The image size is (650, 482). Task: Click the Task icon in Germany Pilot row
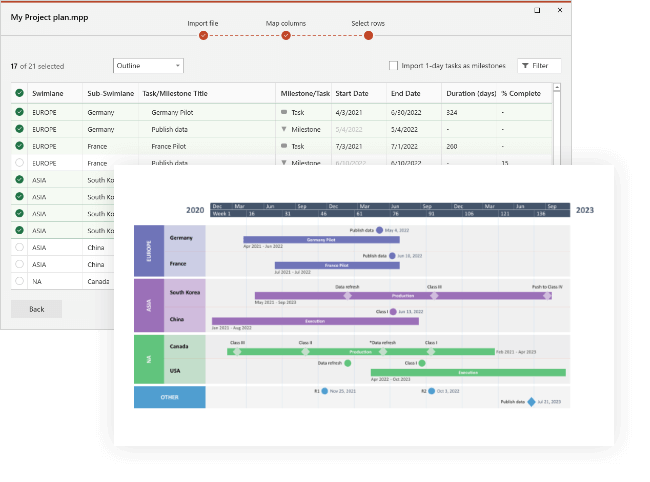285,113
